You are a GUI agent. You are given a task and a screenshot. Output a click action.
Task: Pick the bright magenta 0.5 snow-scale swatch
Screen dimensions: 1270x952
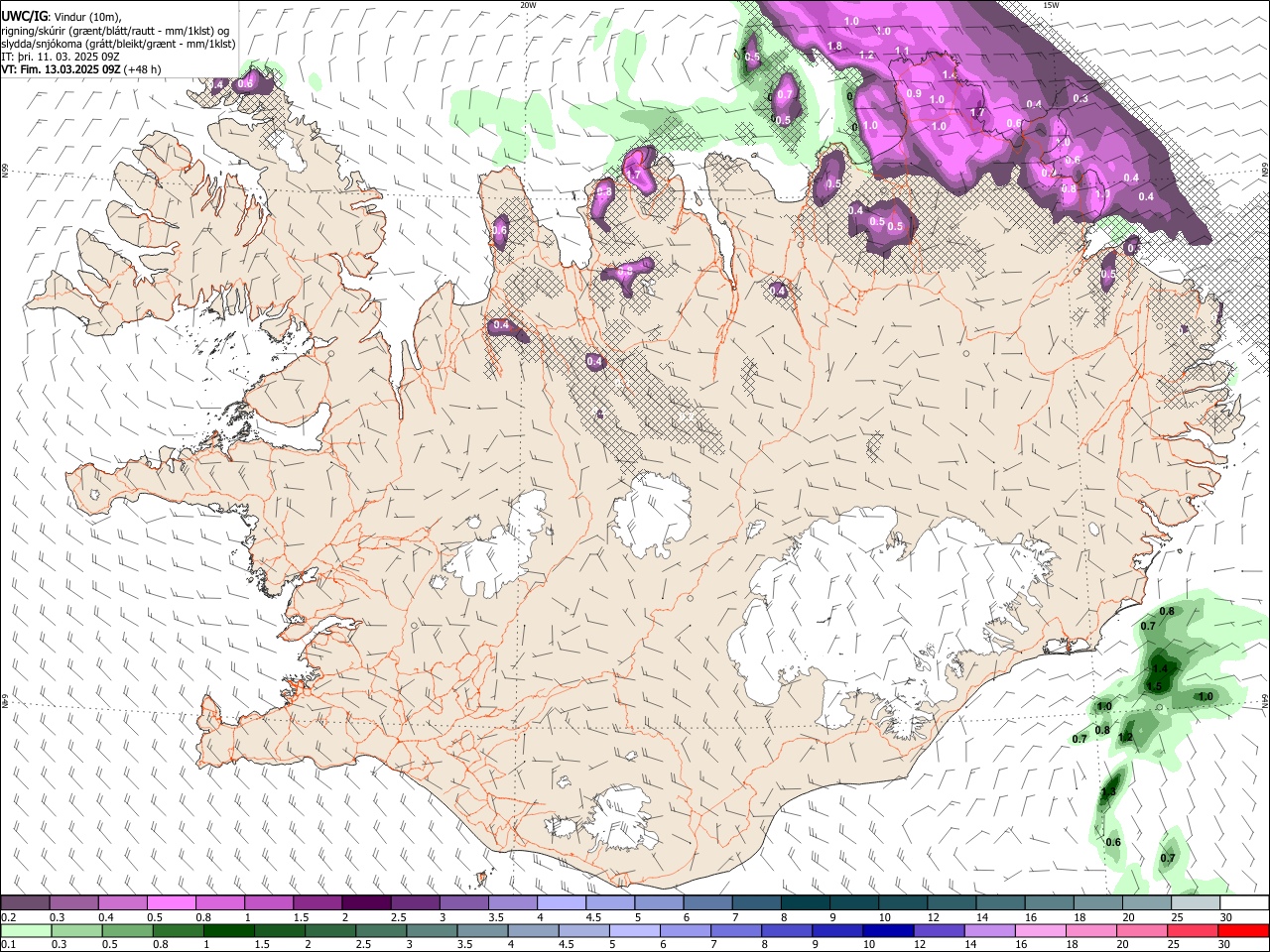171,903
